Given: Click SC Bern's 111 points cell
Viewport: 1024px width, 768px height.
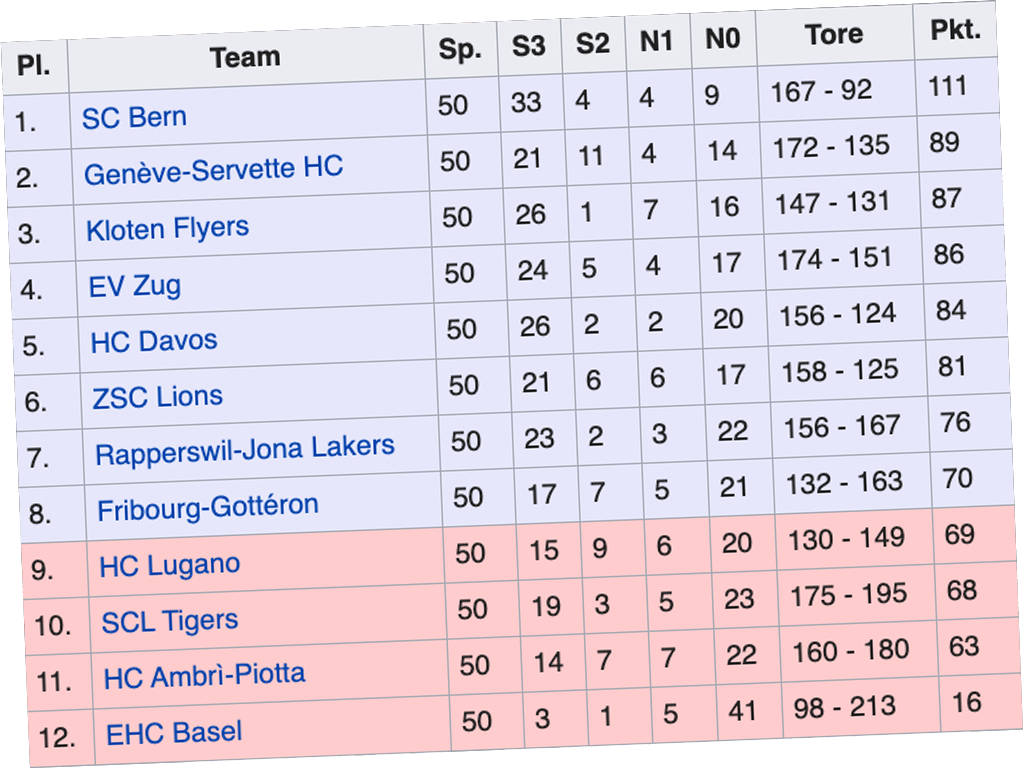Looking at the screenshot, I should 947,86.
